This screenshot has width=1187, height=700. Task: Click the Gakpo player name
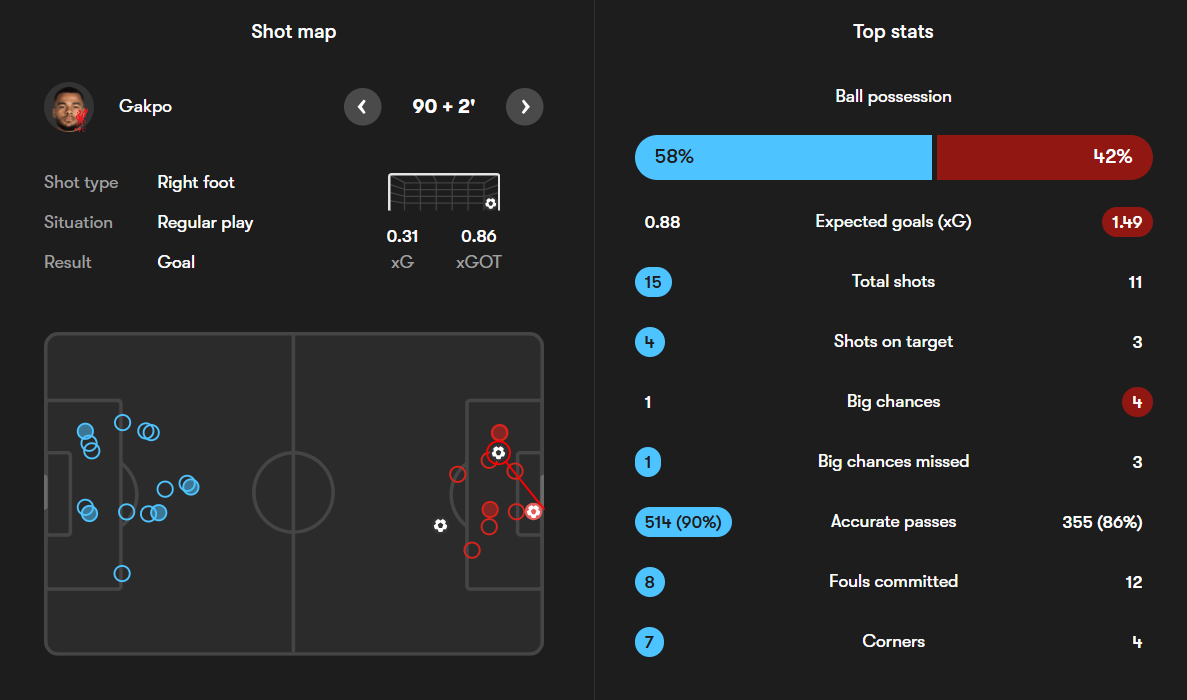point(145,107)
